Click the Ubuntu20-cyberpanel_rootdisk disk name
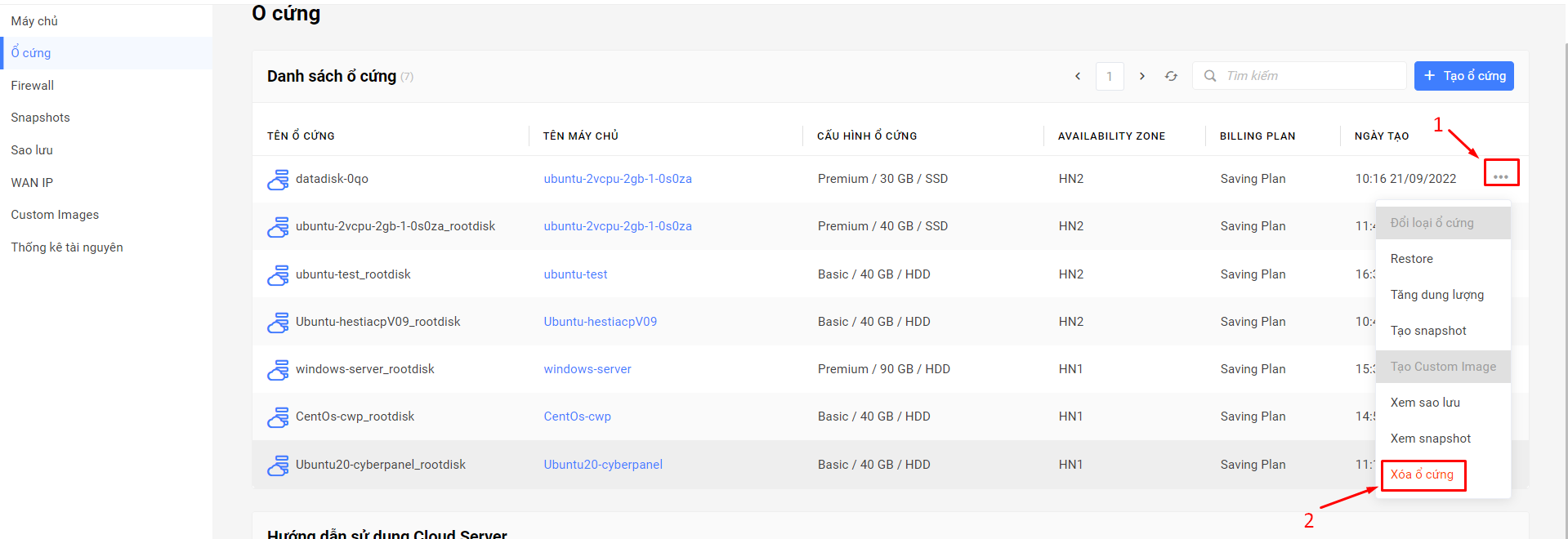 point(381,465)
